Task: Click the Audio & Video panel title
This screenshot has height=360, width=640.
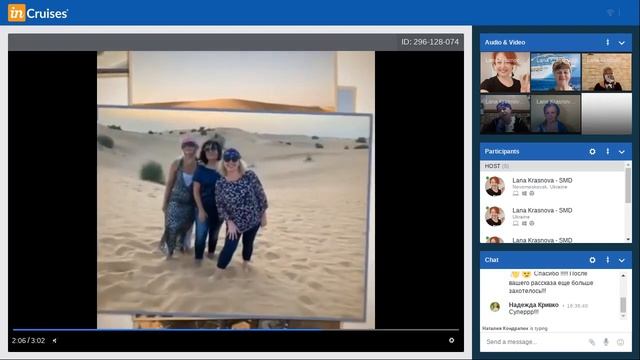Action: coord(504,42)
